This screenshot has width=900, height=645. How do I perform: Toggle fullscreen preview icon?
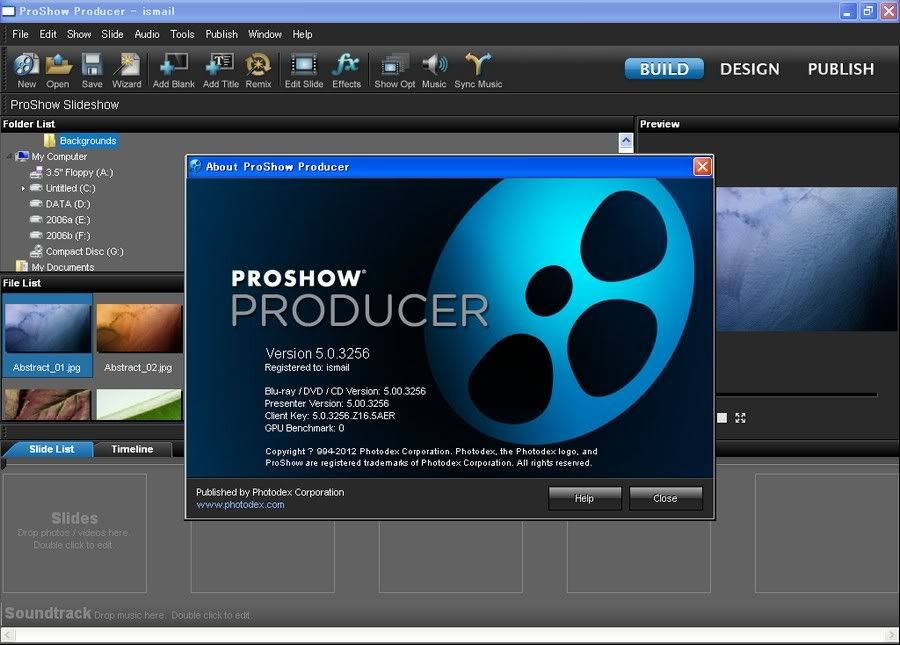(740, 418)
